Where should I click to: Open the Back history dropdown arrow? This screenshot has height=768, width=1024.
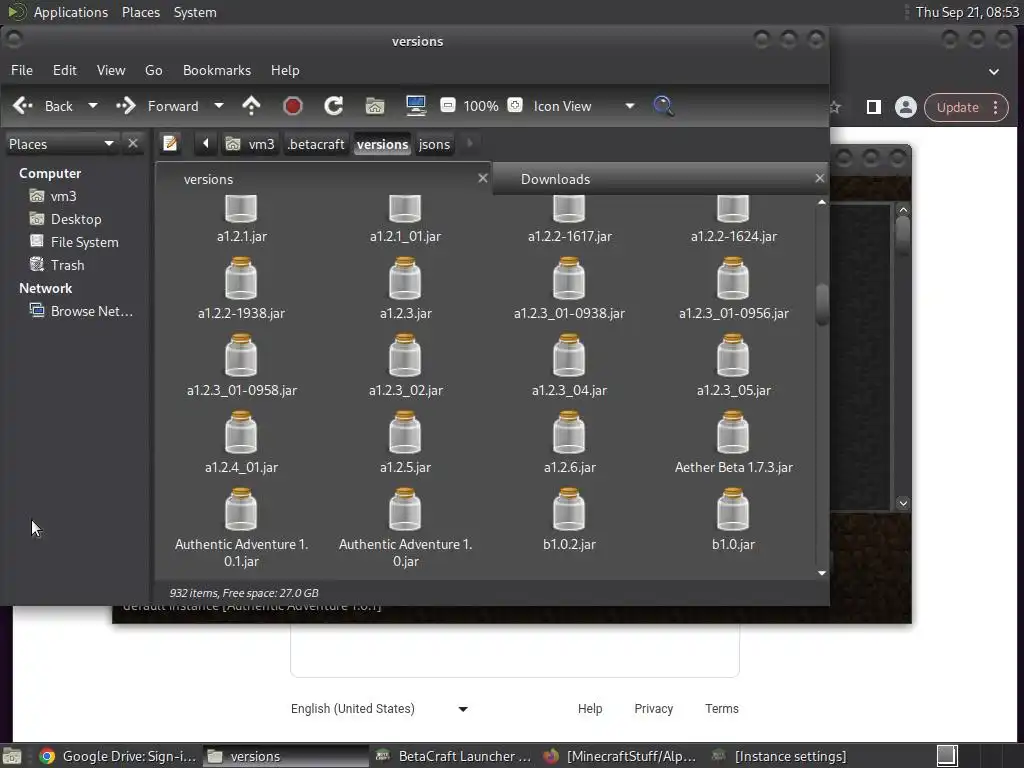93,106
